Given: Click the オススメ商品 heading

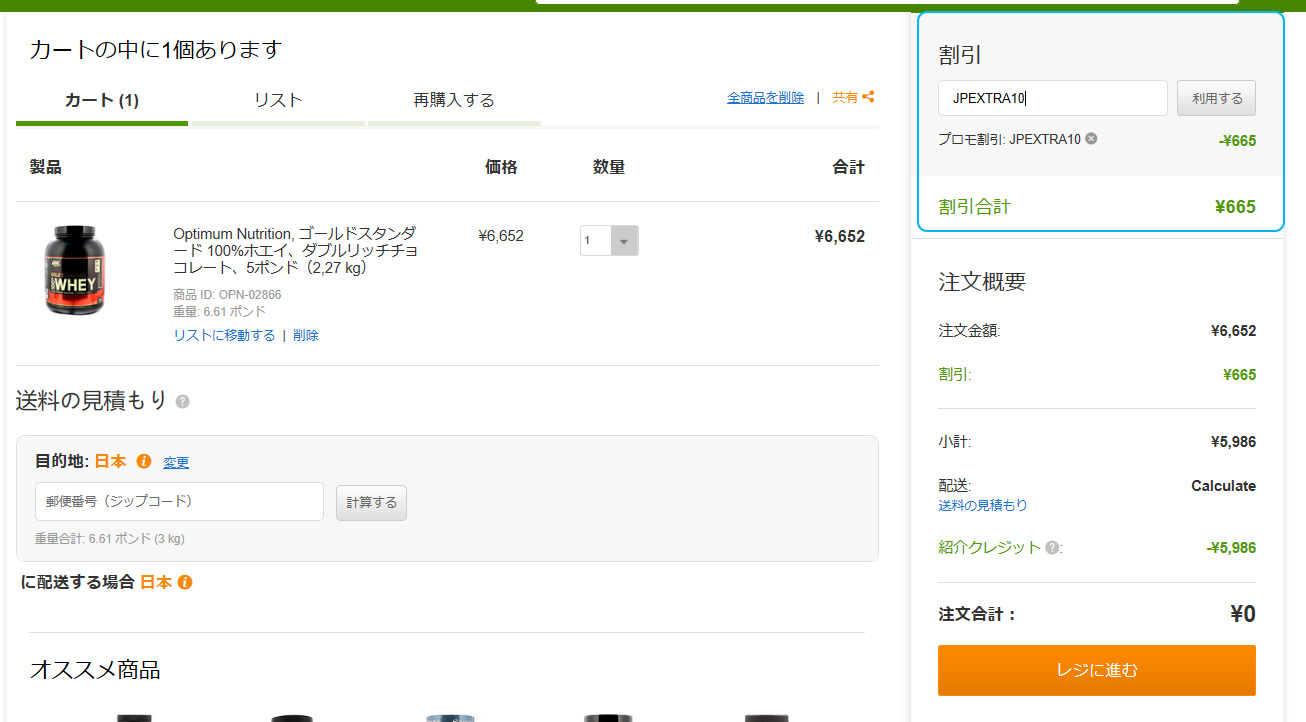Looking at the screenshot, I should pos(95,669).
